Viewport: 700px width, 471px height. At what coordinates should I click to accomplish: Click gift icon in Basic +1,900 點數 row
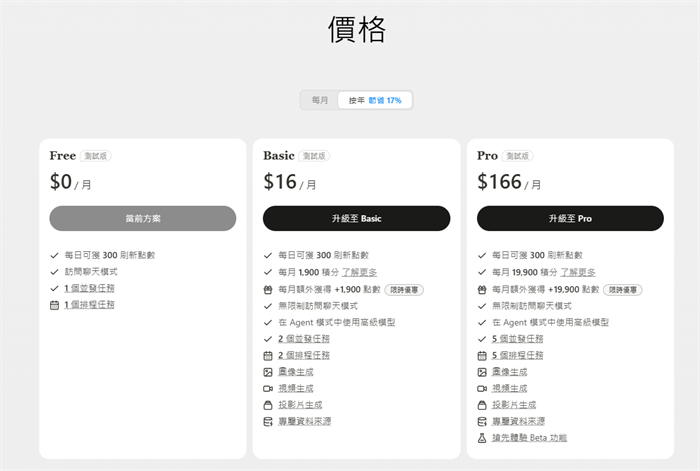coord(268,290)
